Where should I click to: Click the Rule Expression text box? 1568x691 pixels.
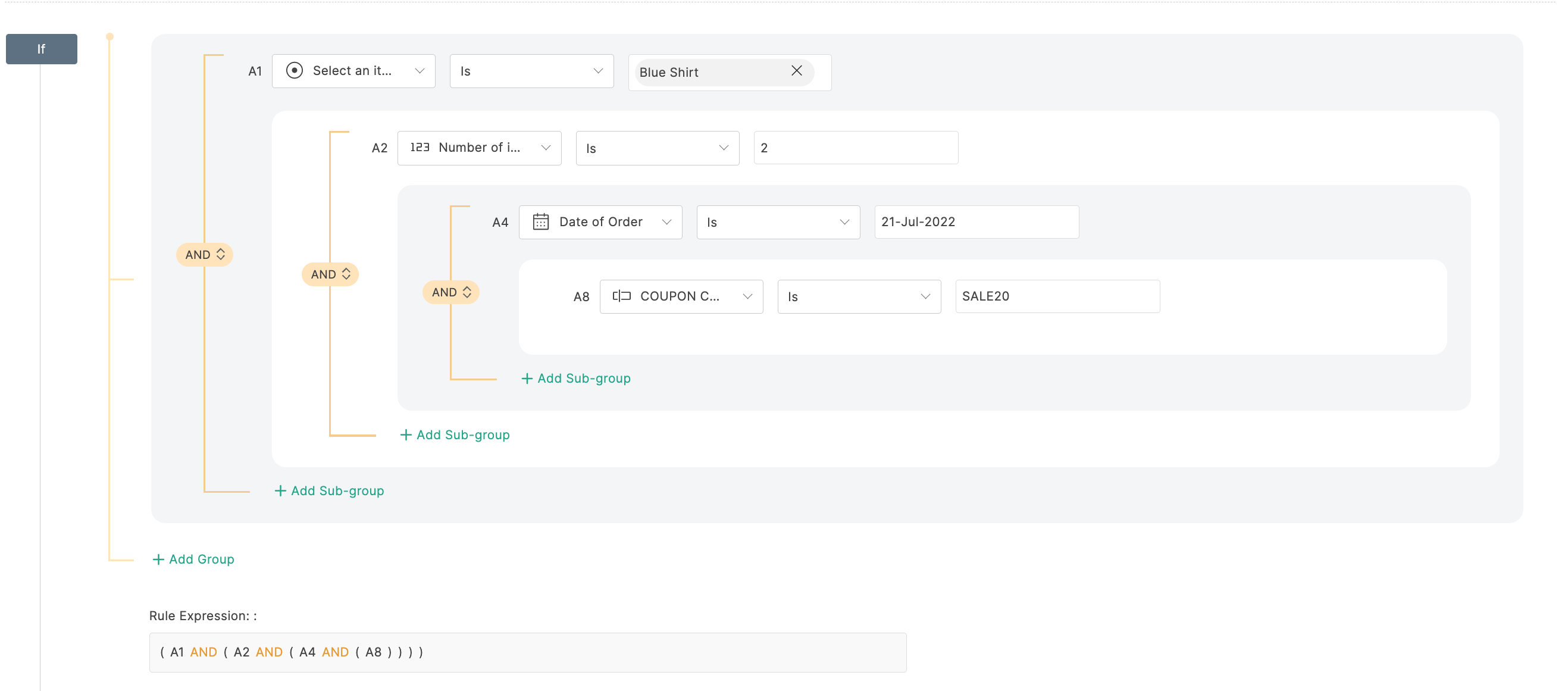527,652
